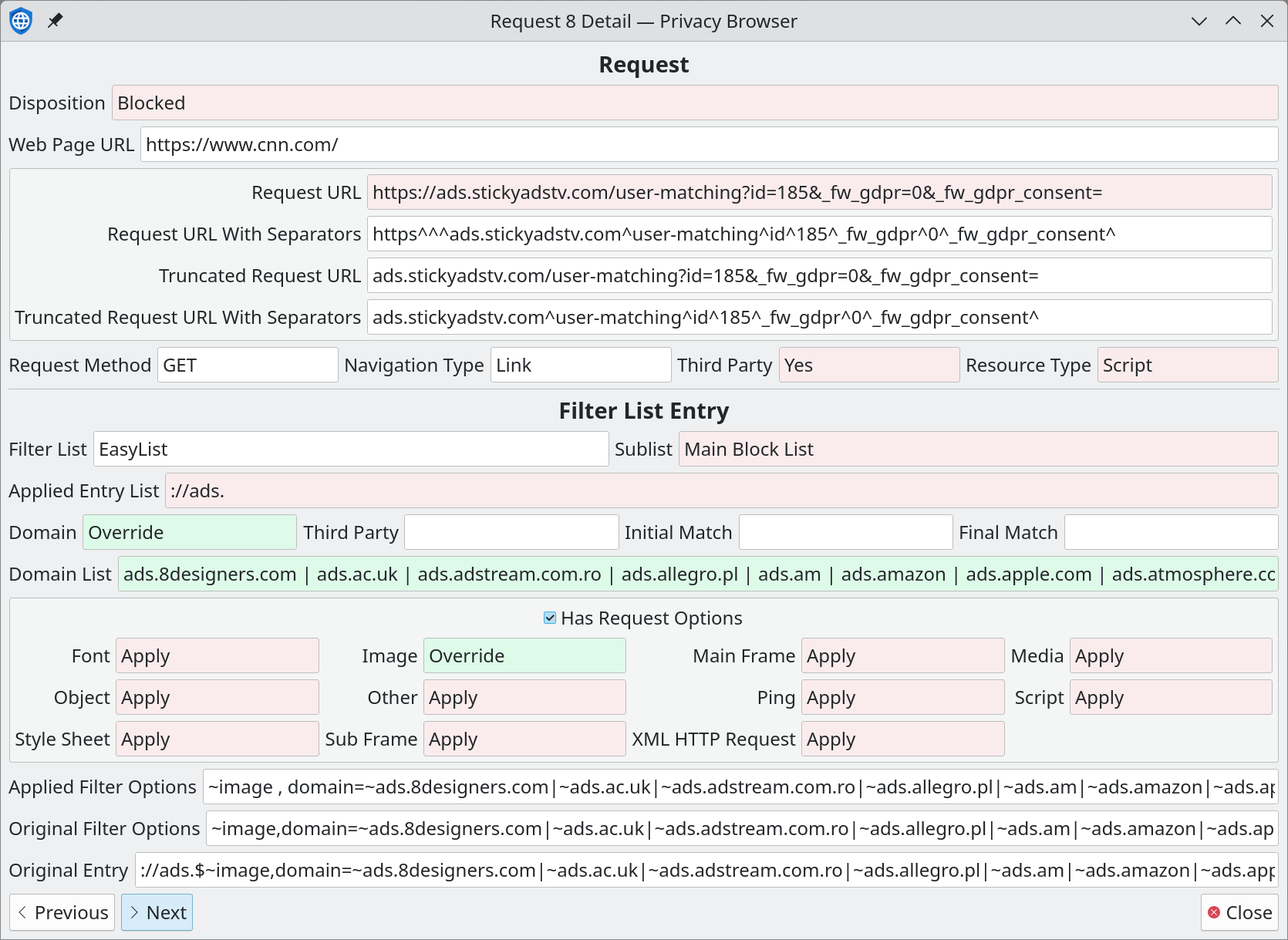Toggle the Has Request Options checkbox
Viewport: 1288px width, 940px height.
[550, 618]
